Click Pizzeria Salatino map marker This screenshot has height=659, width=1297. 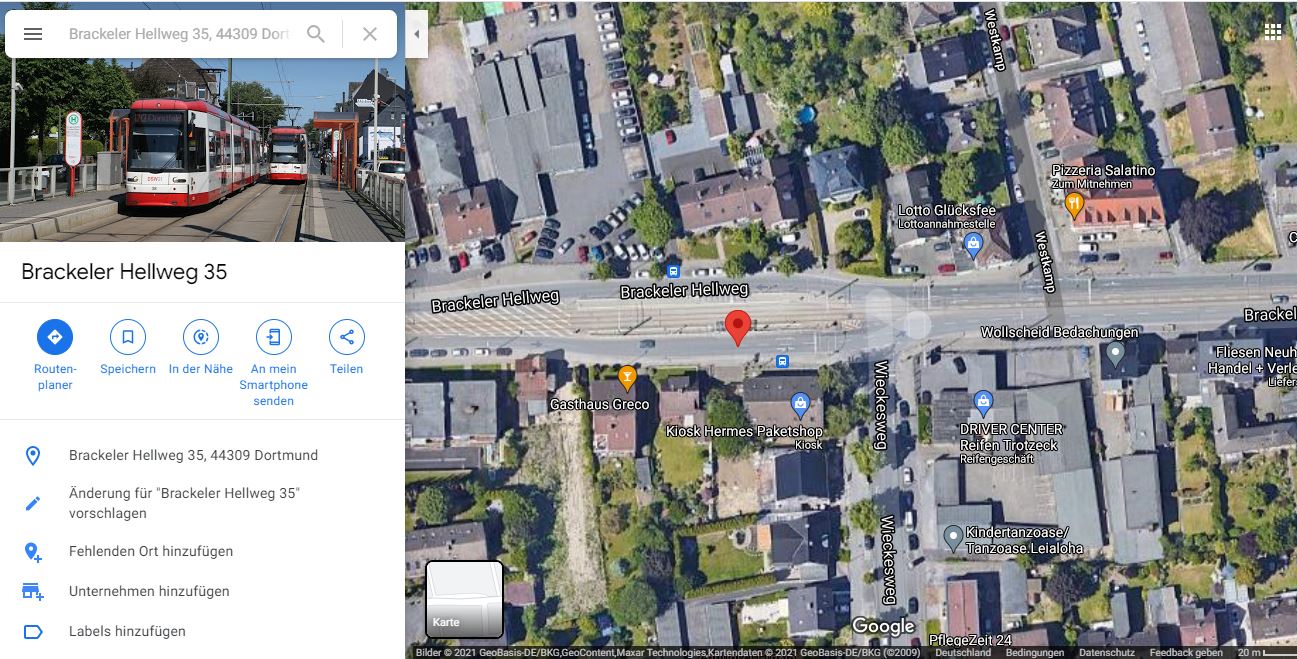point(1075,206)
